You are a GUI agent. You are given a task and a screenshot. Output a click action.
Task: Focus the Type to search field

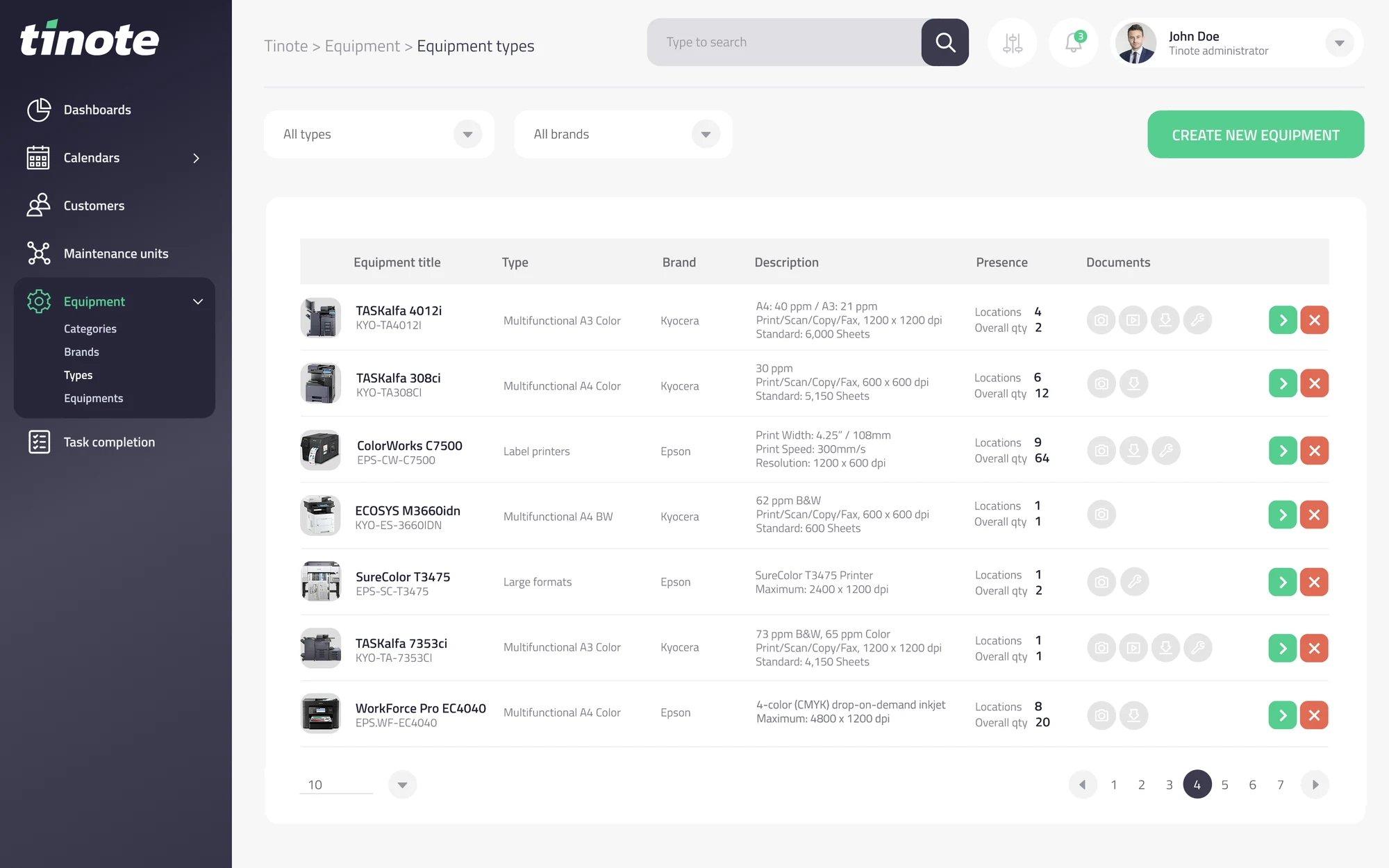[x=784, y=42]
